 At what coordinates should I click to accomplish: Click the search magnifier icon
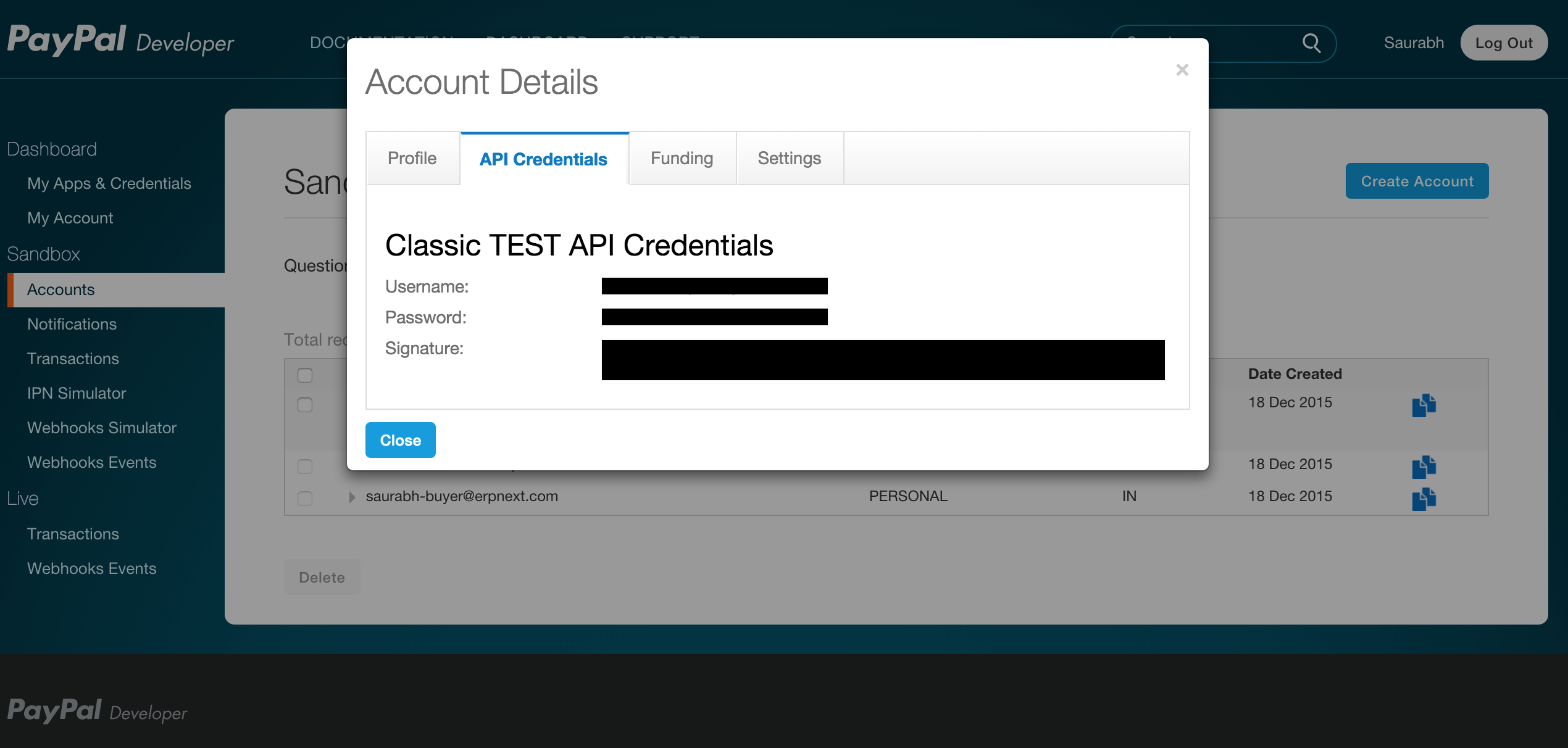[x=1311, y=43]
